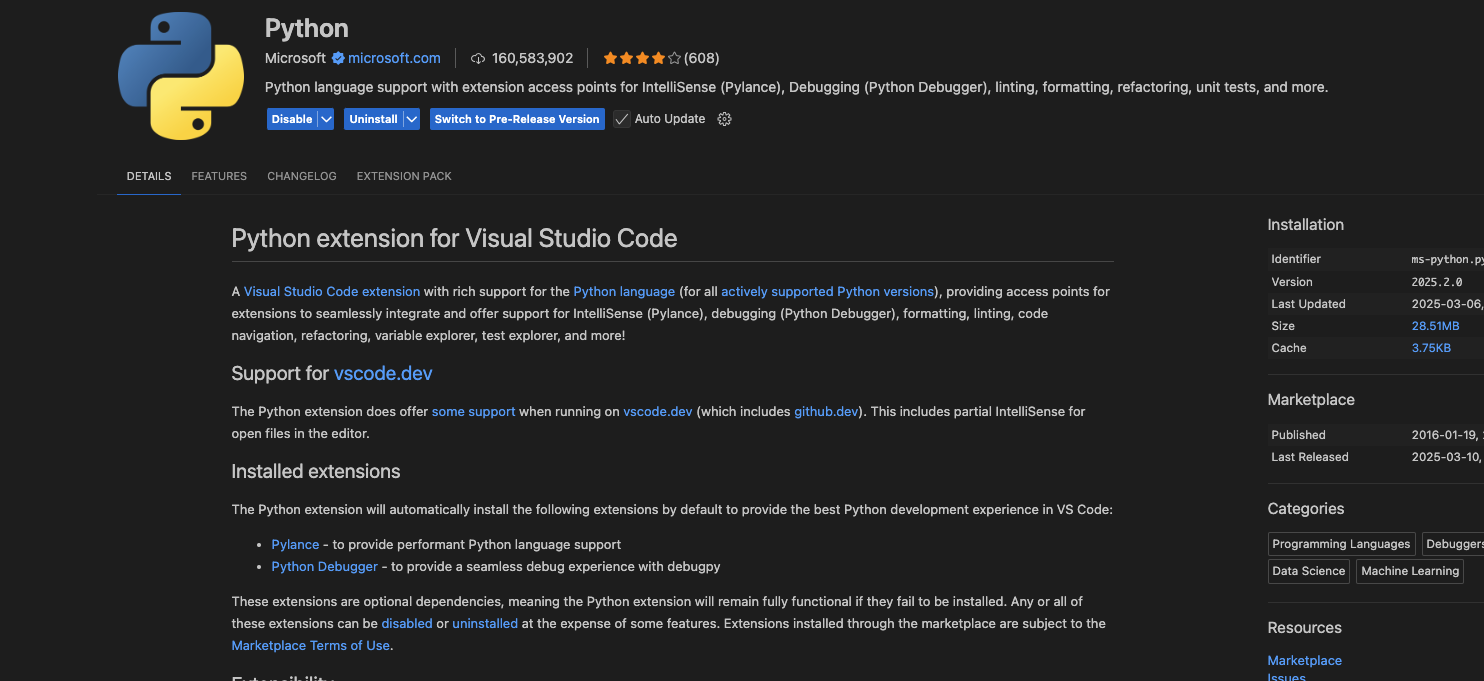Switch to Pre-Release Version
This screenshot has height=681, width=1484.
point(517,119)
